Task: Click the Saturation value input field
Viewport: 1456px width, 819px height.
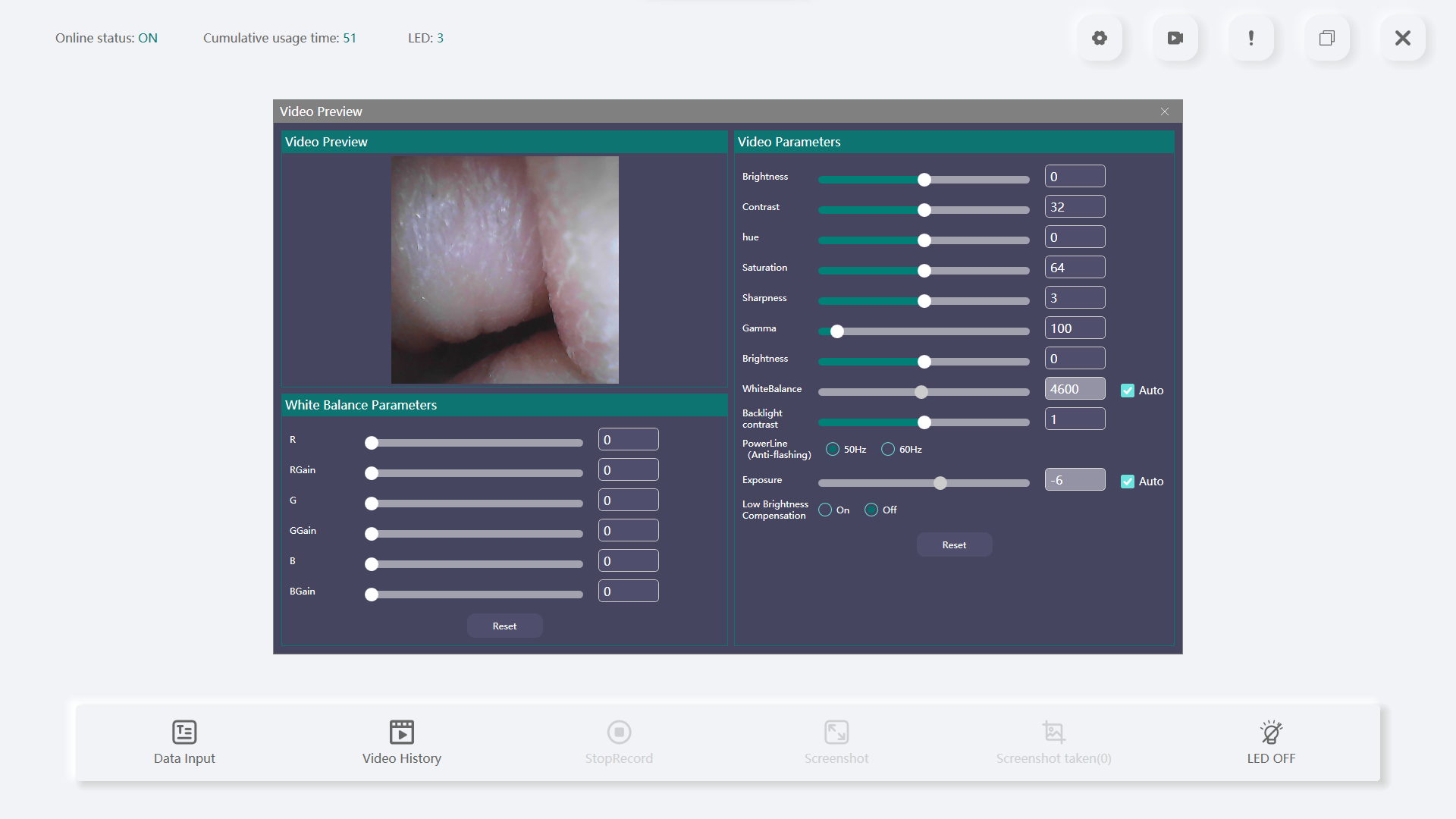Action: (x=1075, y=267)
